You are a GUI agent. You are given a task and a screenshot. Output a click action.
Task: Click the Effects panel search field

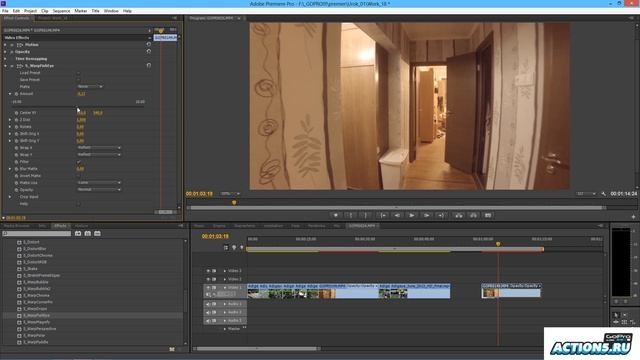tap(37, 233)
